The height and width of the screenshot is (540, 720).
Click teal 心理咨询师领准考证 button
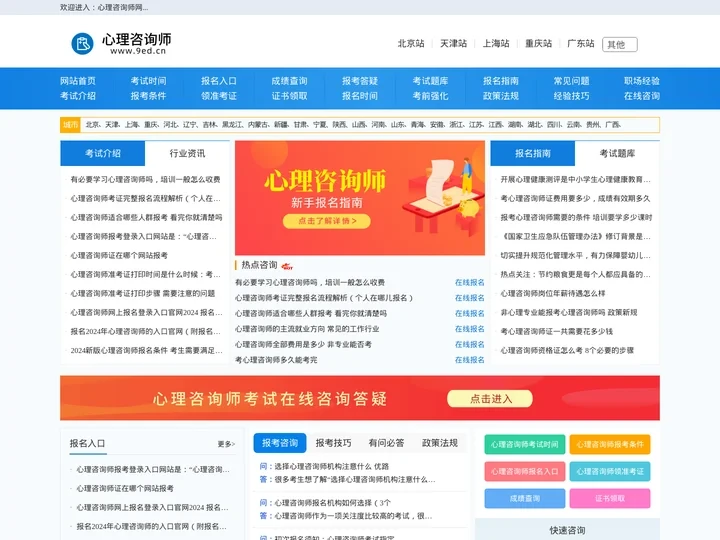coord(610,472)
